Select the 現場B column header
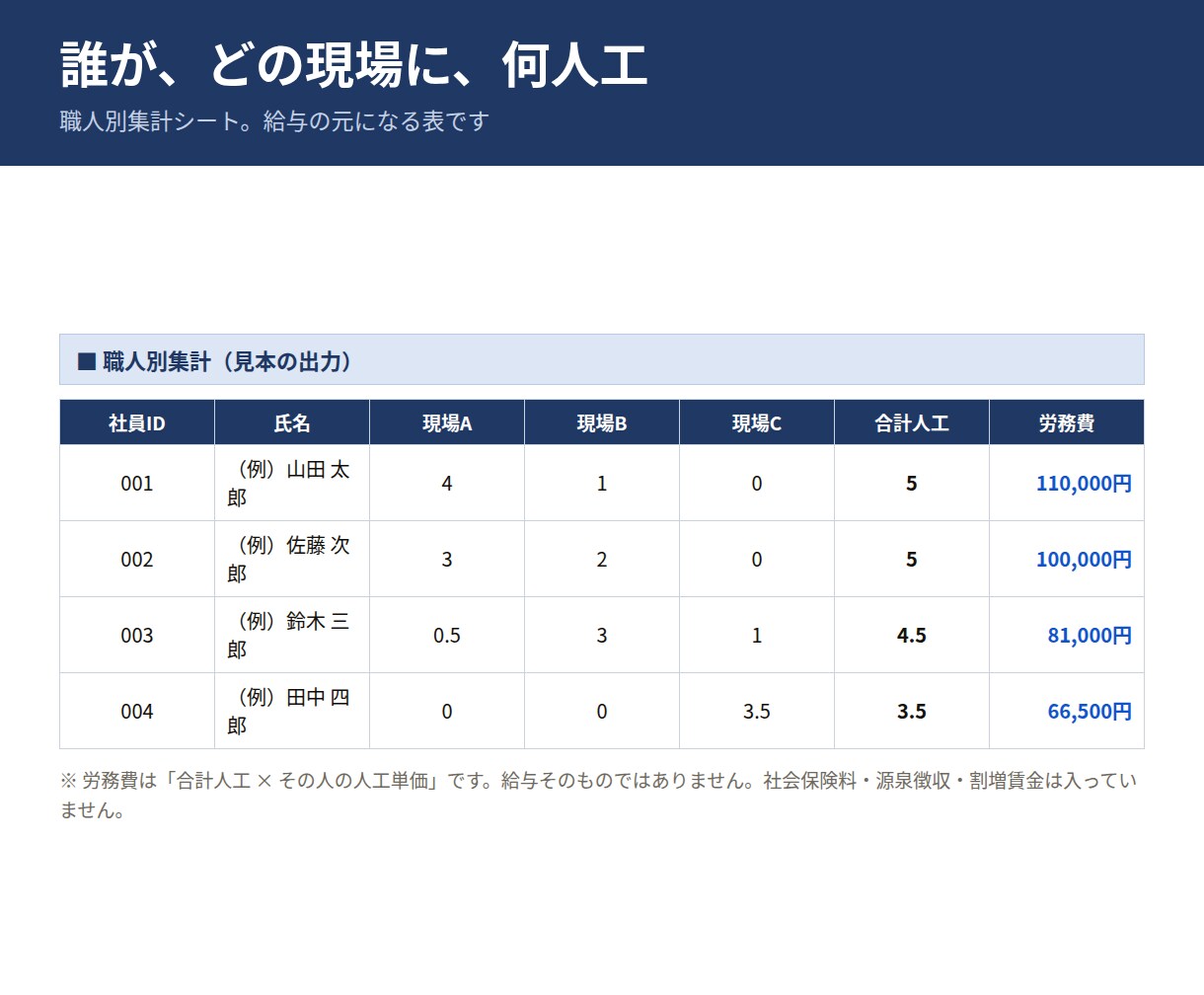This screenshot has height=995, width=1204. 602,422
